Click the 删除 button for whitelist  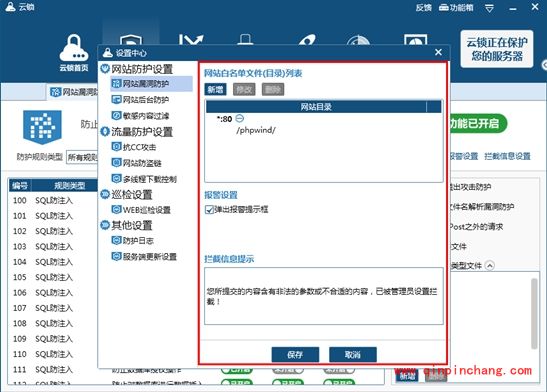coord(273,90)
